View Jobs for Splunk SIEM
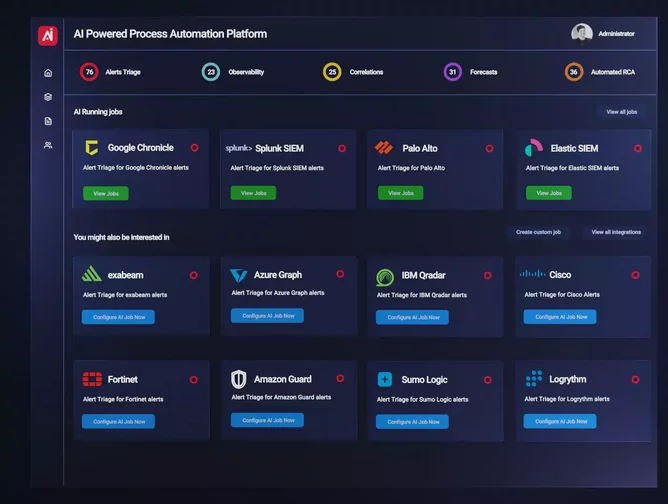 click(x=253, y=193)
